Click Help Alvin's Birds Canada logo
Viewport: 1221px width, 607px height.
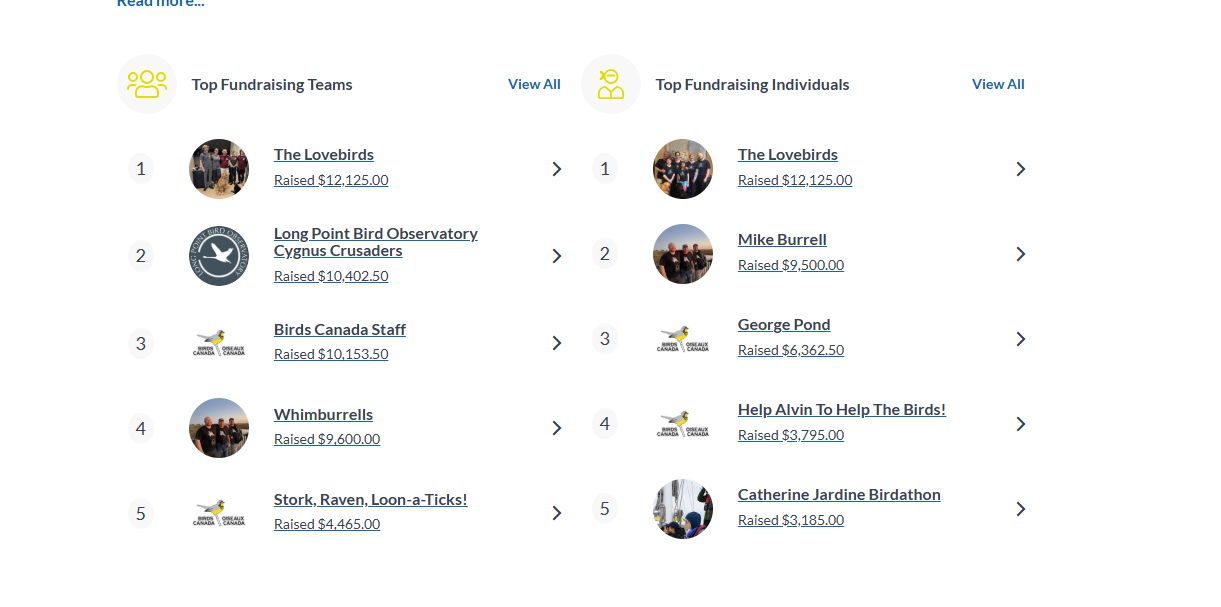tap(683, 424)
